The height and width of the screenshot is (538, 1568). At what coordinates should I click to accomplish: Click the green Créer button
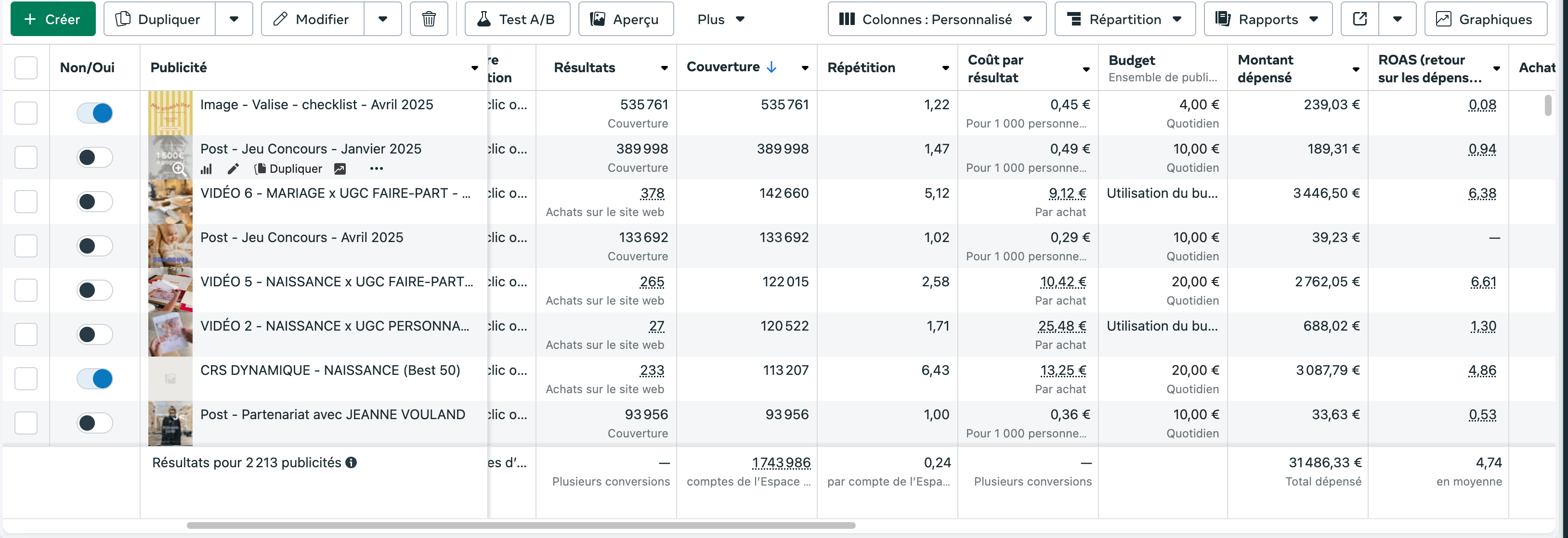click(53, 19)
